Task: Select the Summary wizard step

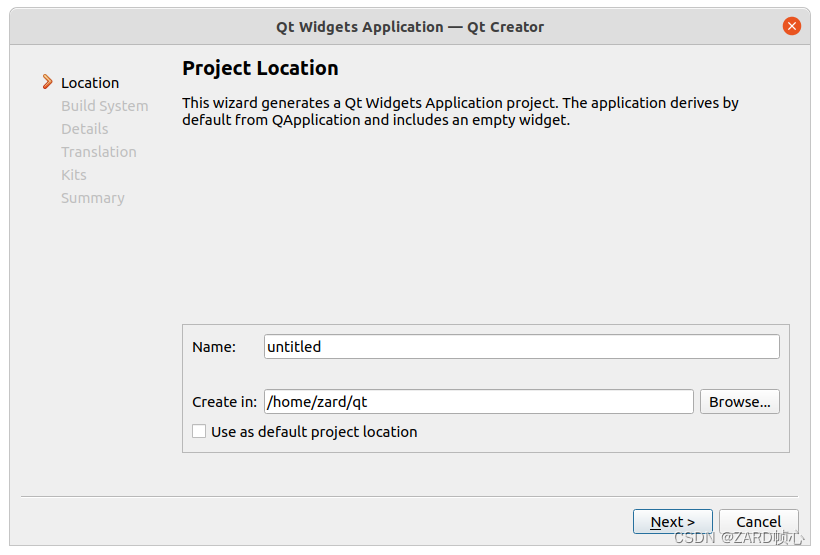Action: coord(93,198)
